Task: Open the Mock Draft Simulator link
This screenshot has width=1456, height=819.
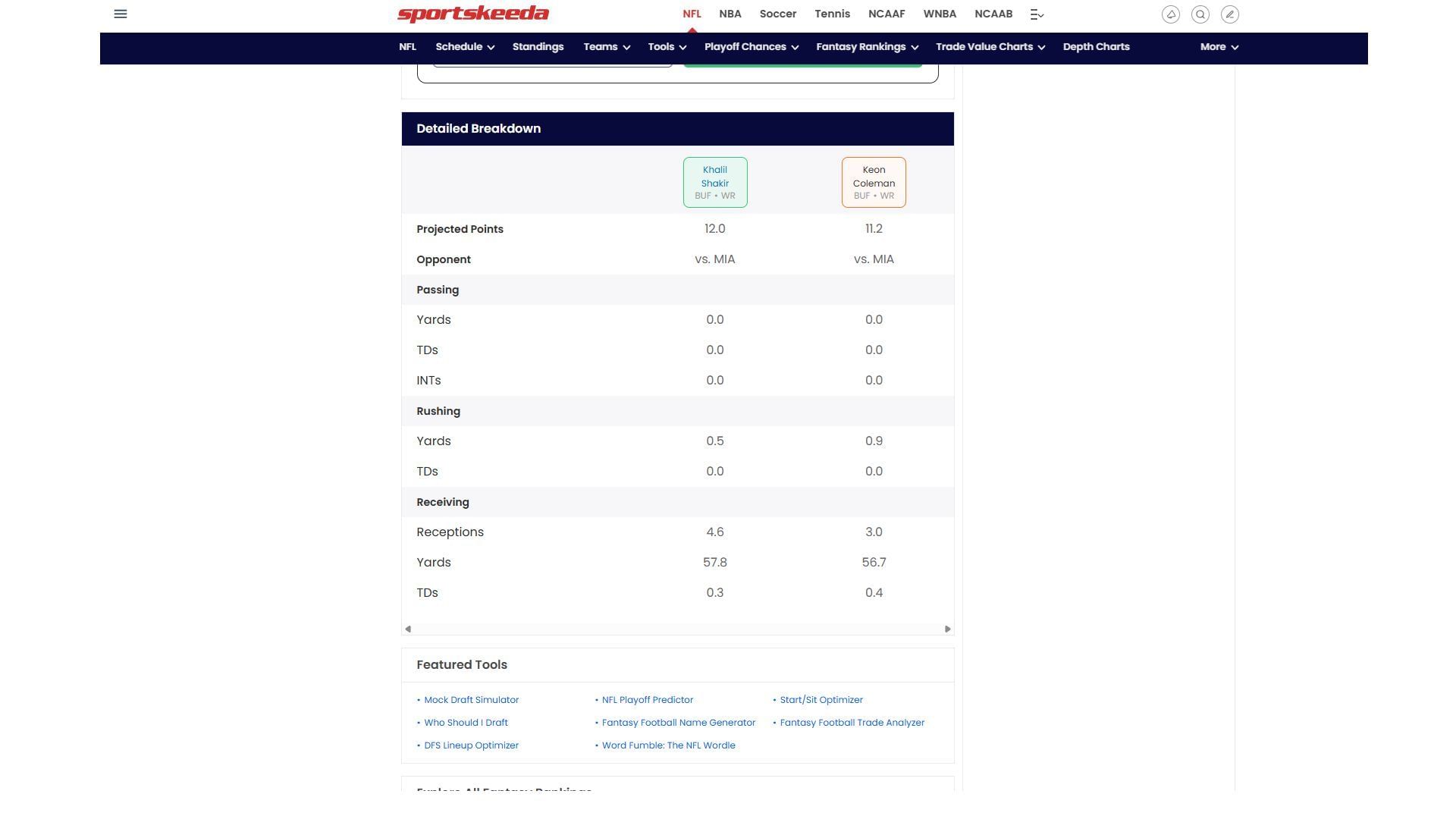Action: coord(471,700)
